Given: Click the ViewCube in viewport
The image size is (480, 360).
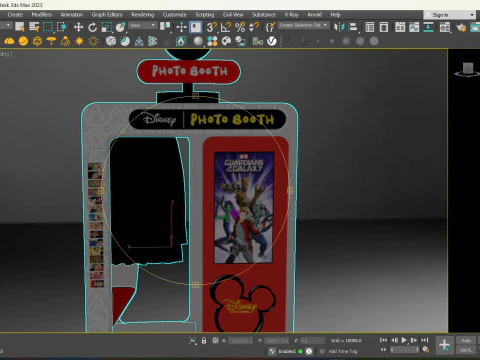Looking at the screenshot, I should point(468,69).
